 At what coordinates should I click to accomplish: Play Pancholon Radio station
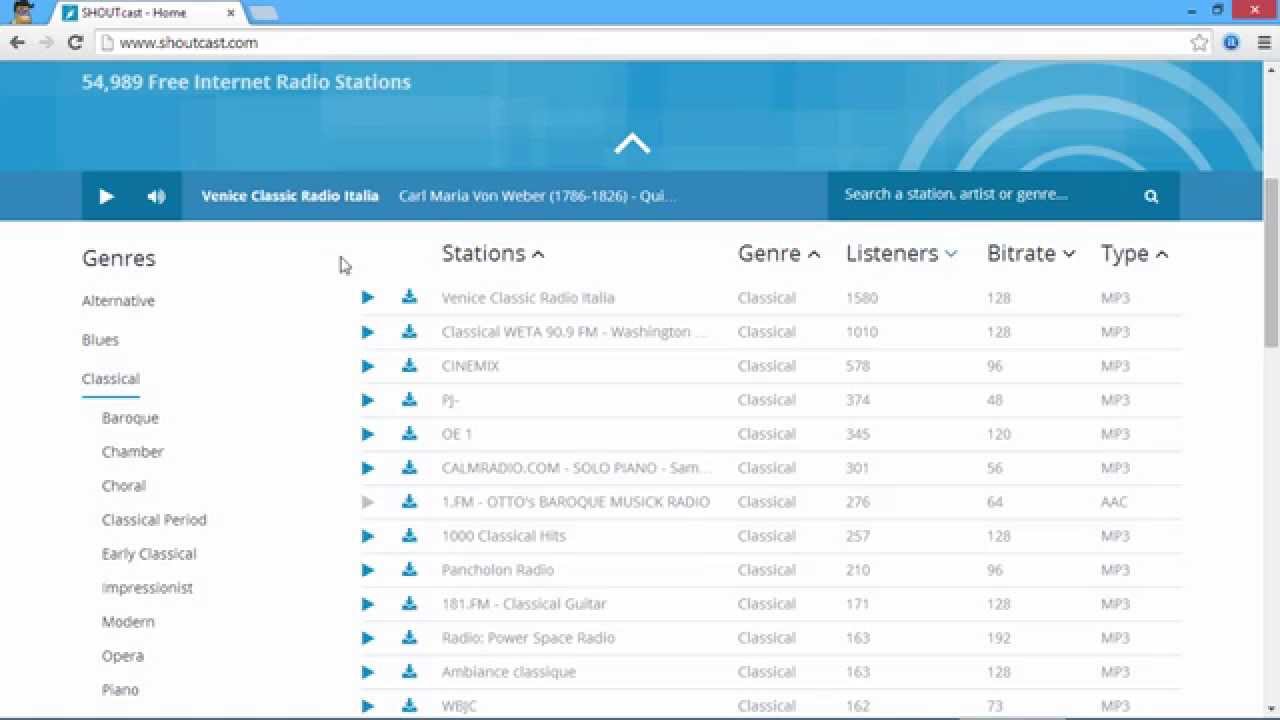368,570
